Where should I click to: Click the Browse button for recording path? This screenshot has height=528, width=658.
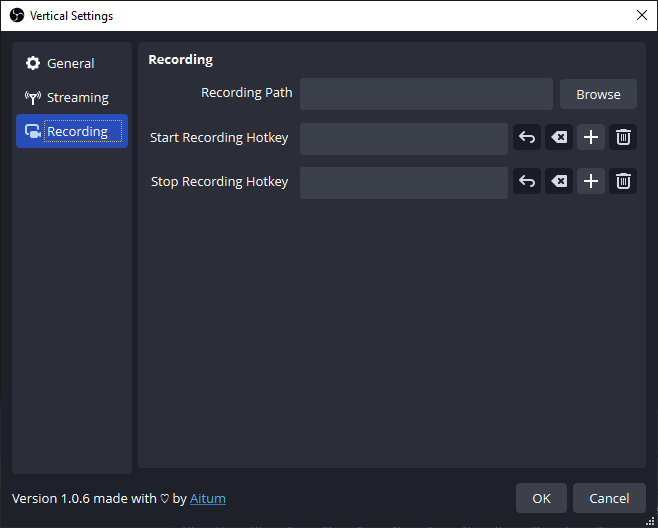click(598, 94)
